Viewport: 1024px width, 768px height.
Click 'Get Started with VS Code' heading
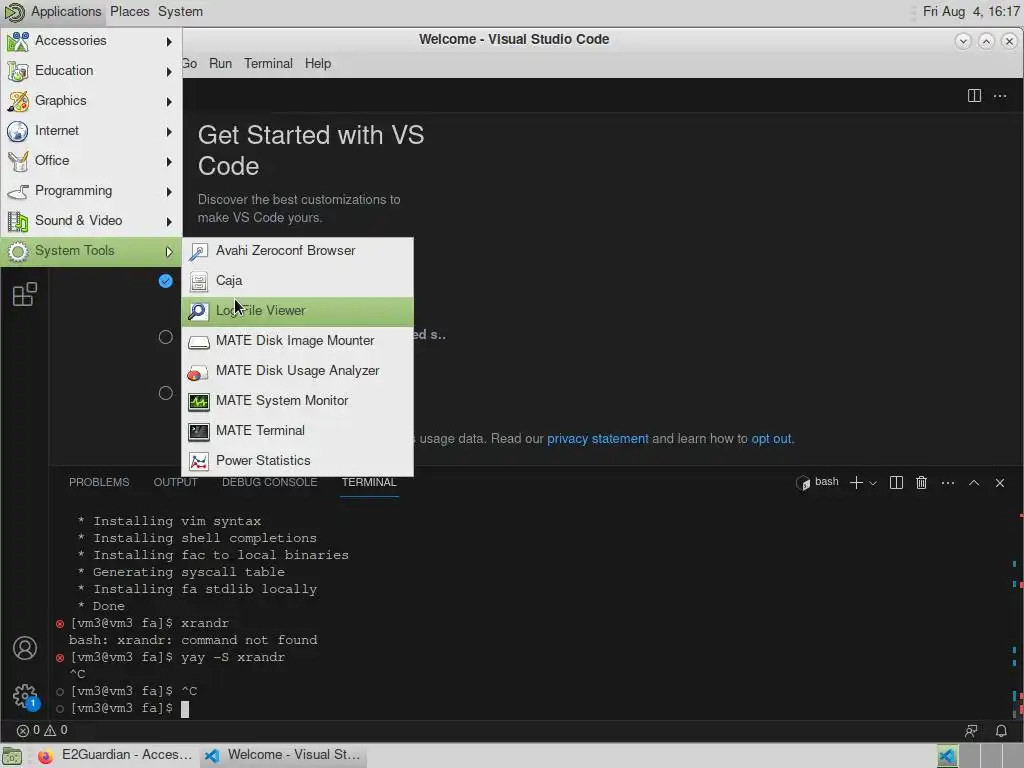pyautogui.click(x=311, y=150)
